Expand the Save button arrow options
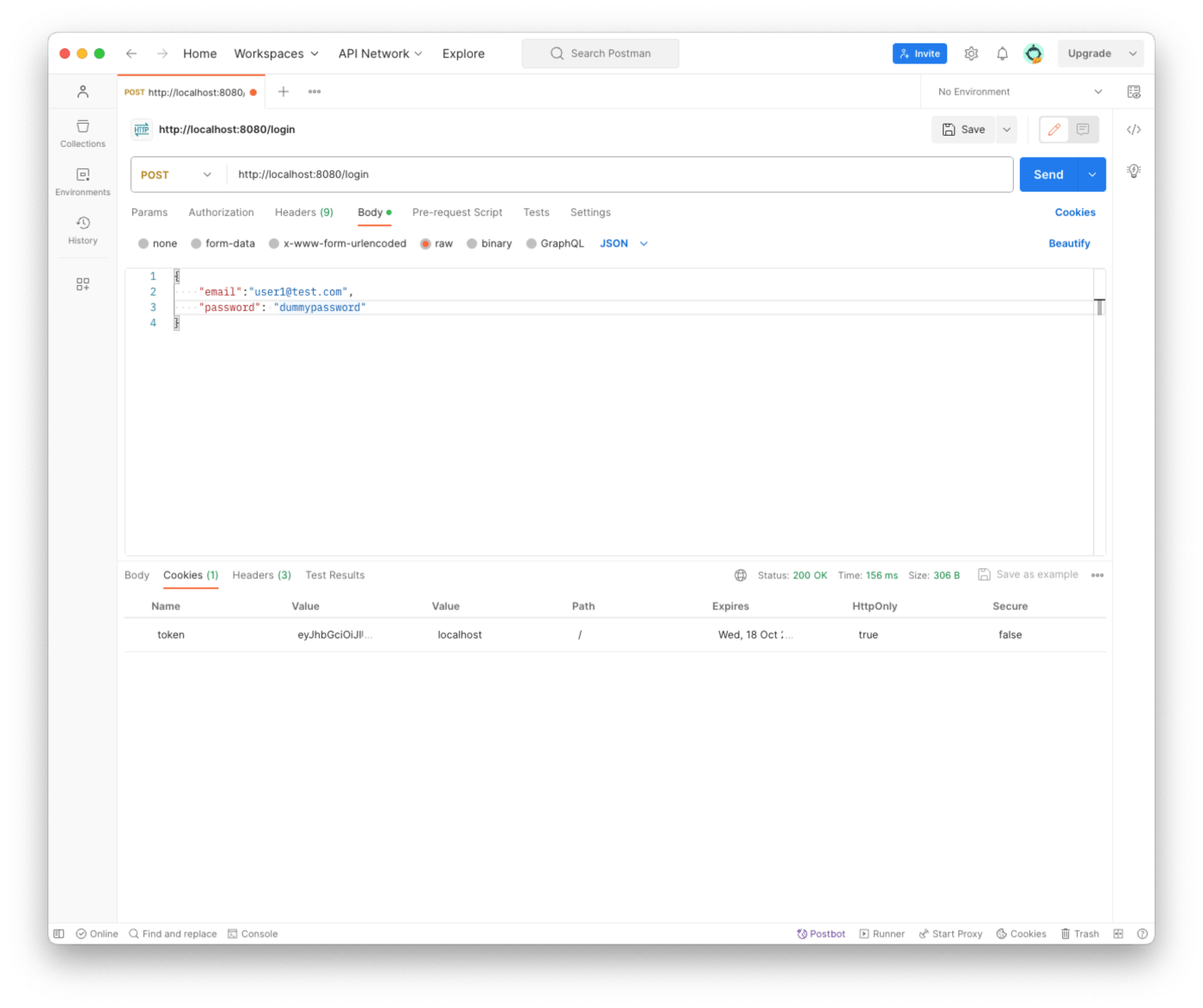Viewport: 1203px width, 1008px height. point(1006,130)
